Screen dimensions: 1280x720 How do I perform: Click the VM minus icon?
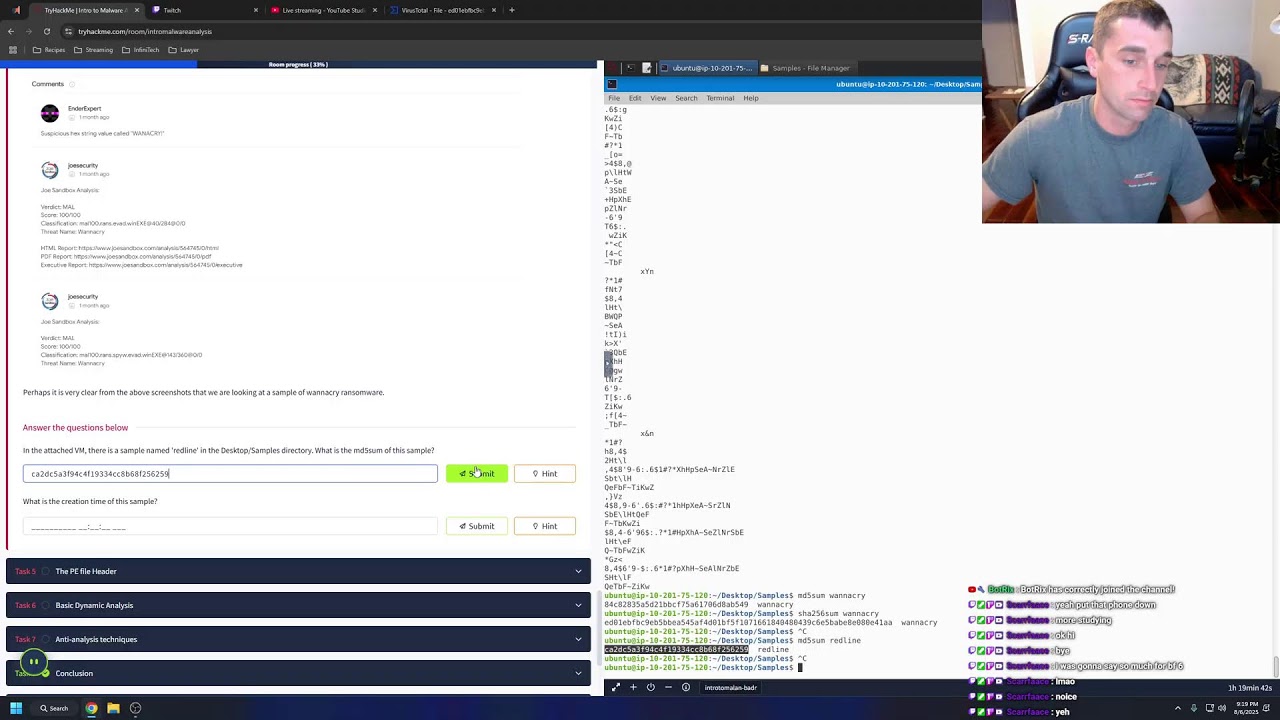pos(668,687)
